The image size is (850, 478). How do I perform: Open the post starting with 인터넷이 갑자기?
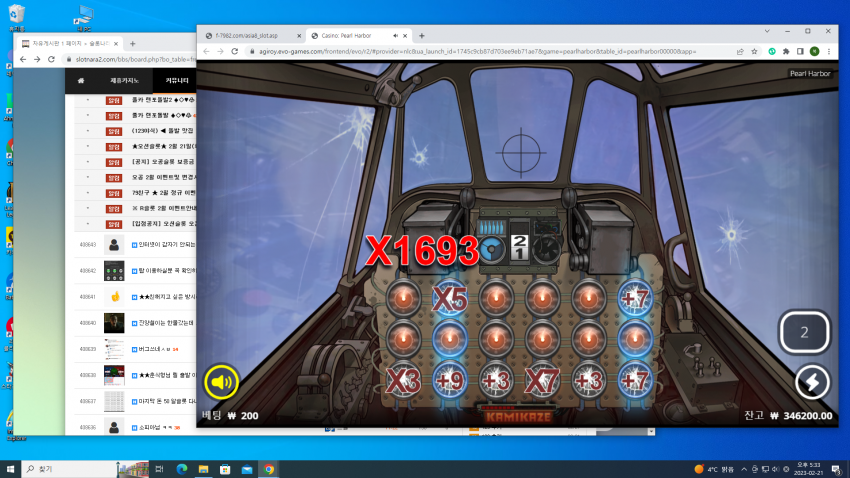[x=168, y=245]
